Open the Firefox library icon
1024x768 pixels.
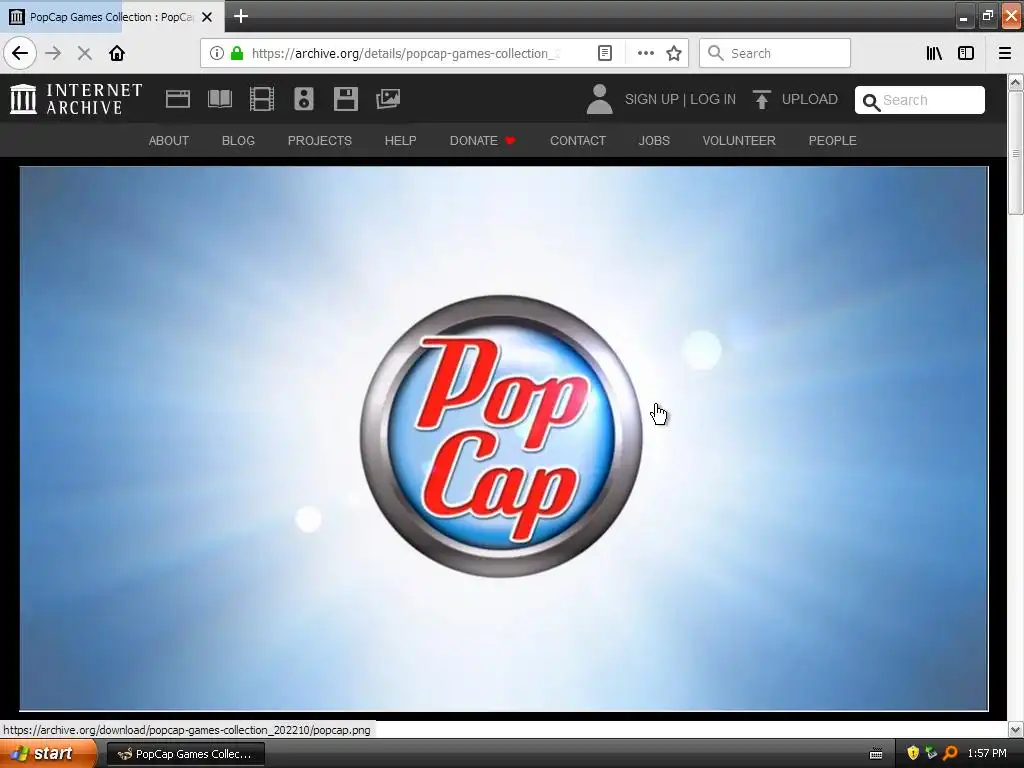point(934,53)
